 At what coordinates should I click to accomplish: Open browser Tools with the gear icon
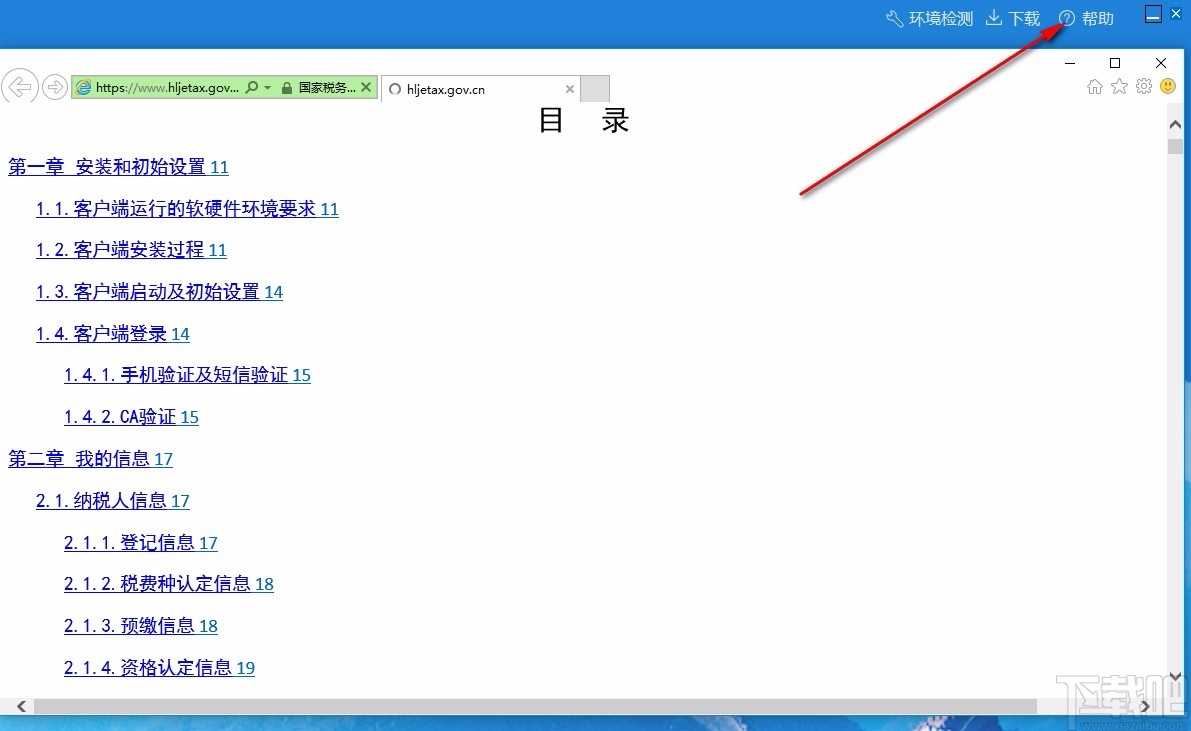pos(1144,87)
